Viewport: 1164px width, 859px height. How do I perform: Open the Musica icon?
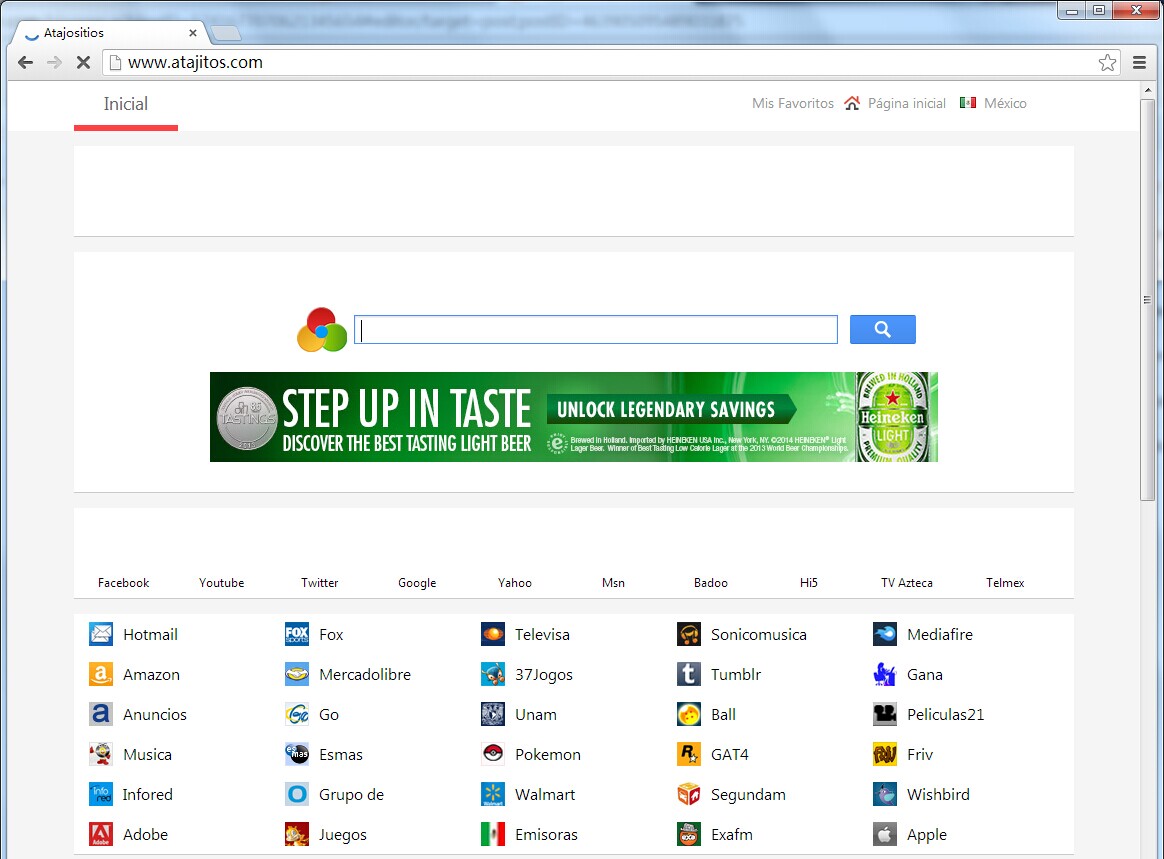101,754
